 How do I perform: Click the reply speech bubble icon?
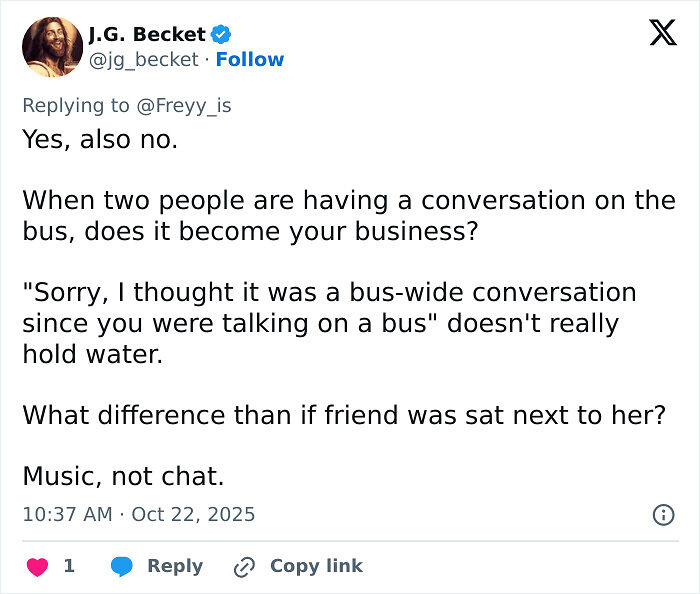[122, 566]
